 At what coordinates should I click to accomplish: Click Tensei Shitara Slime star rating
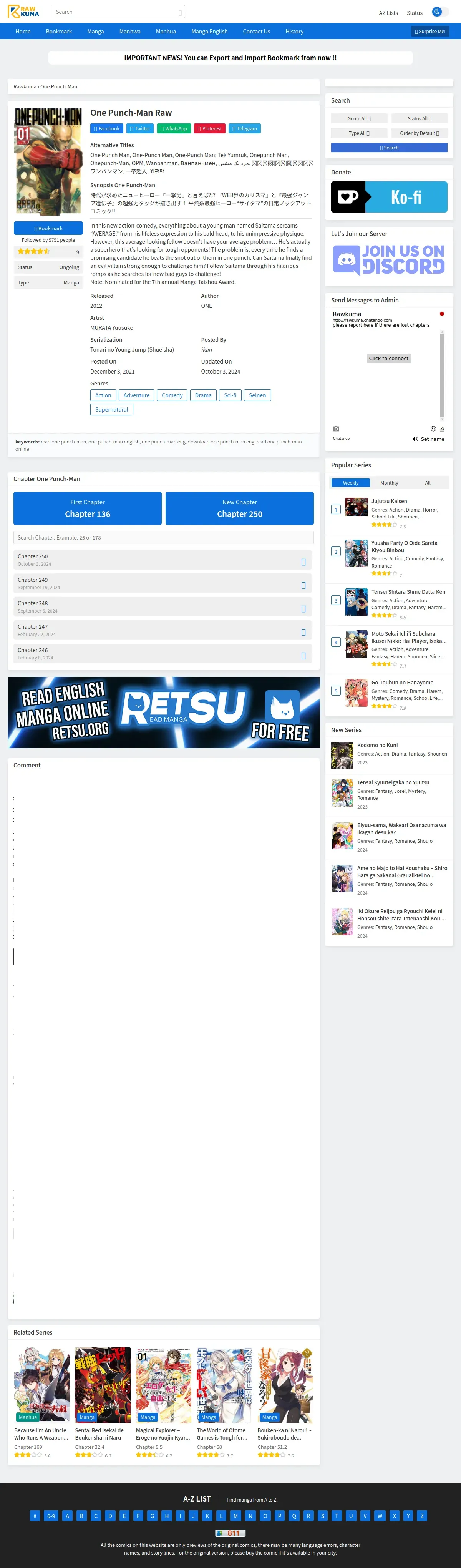(385, 615)
